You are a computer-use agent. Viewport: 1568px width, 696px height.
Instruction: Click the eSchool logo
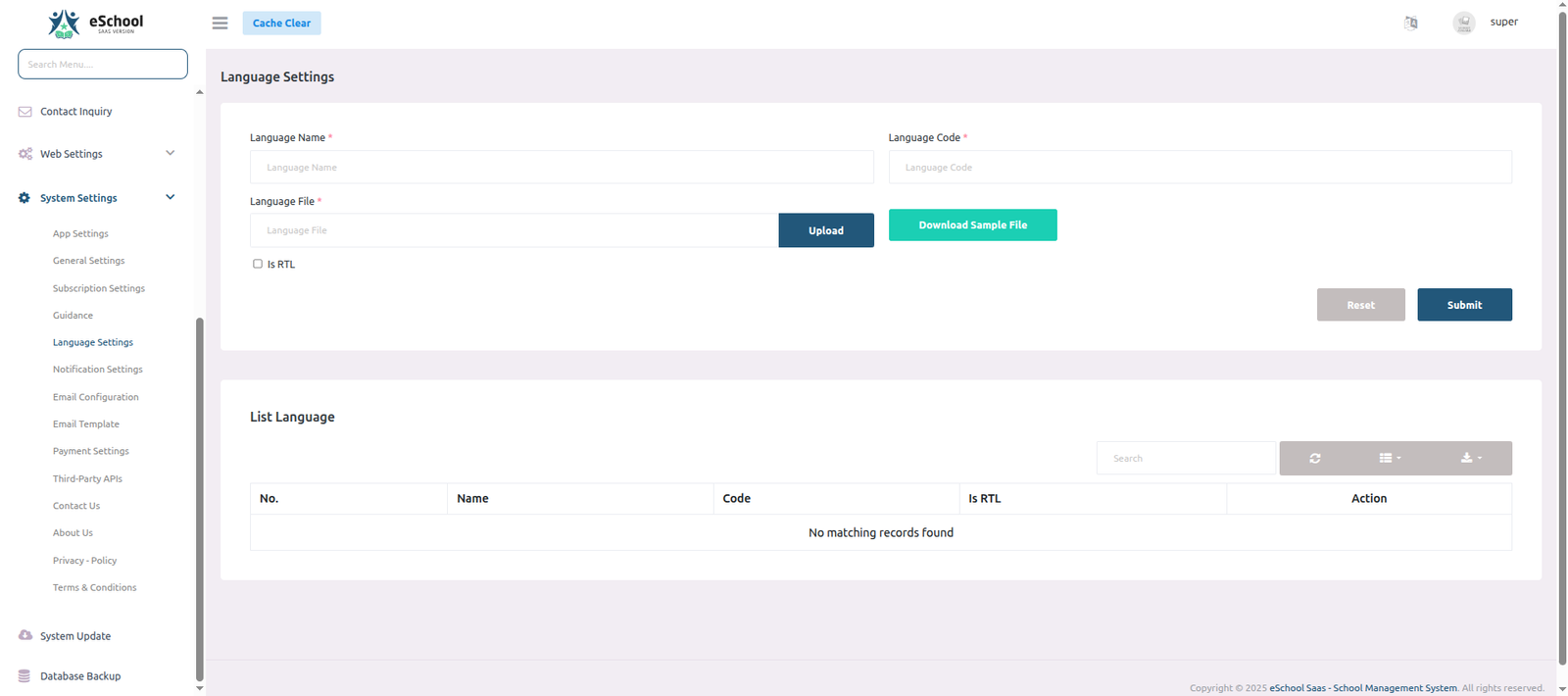(x=95, y=23)
